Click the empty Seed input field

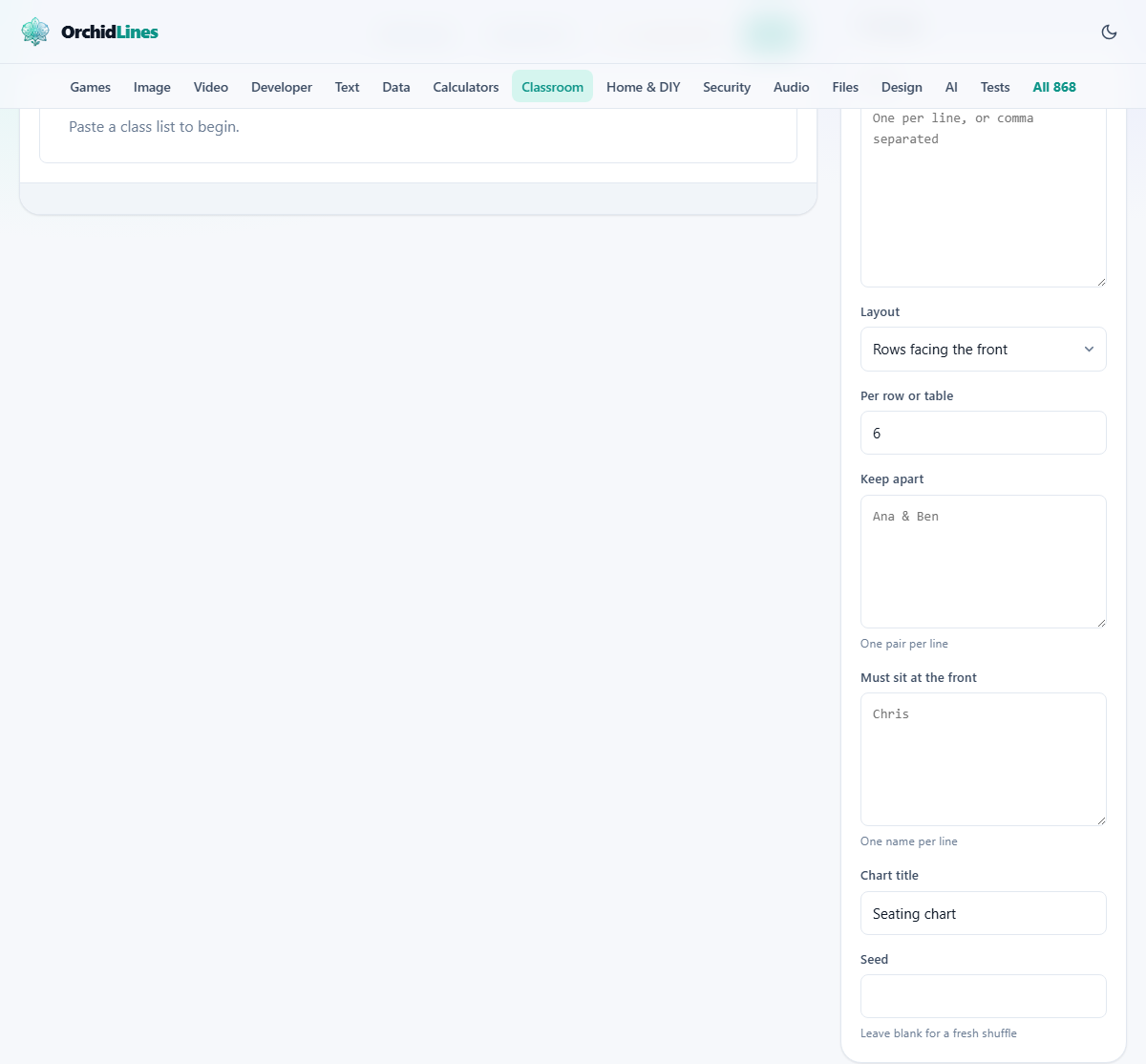point(984,996)
